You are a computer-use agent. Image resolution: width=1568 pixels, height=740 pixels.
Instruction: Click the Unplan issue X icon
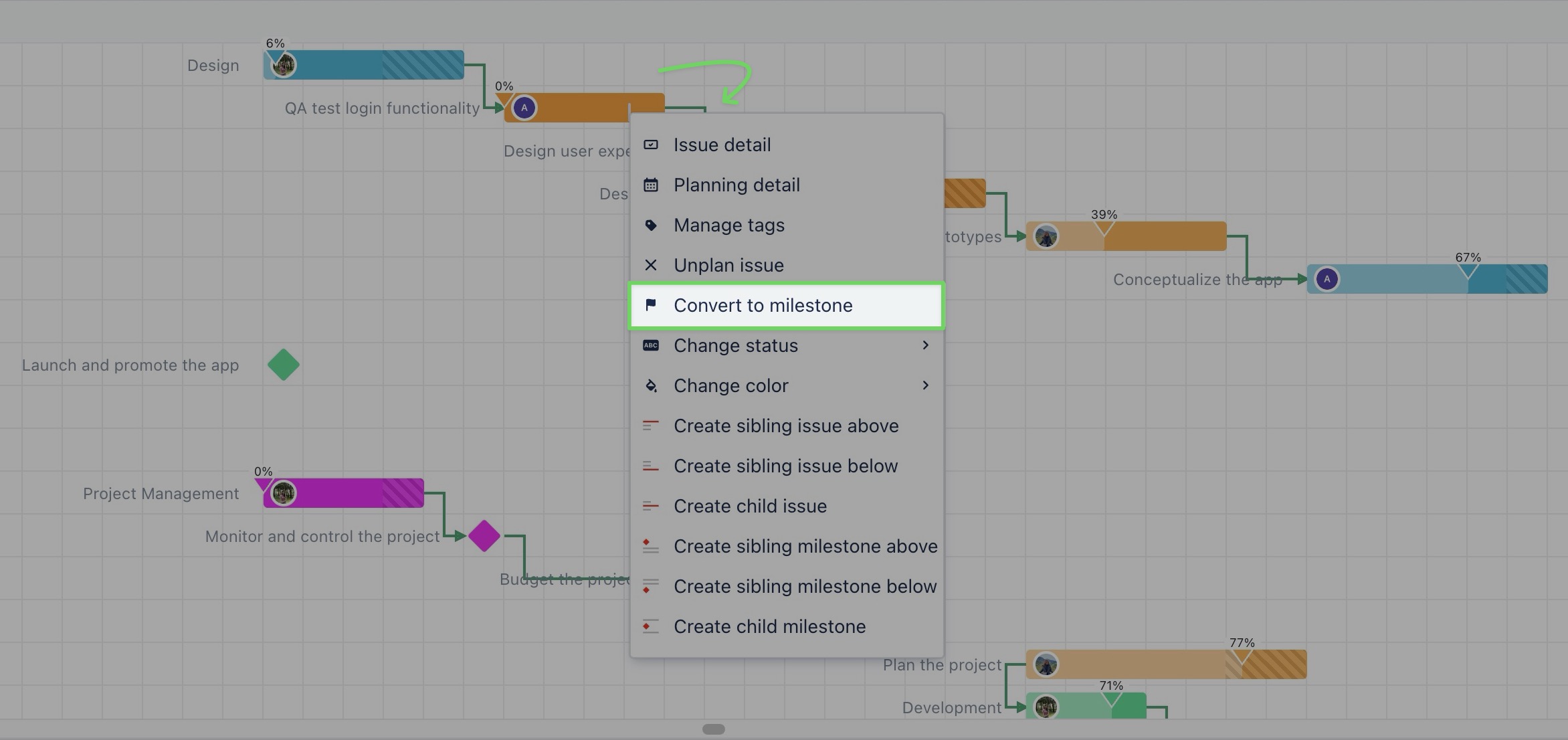click(650, 265)
